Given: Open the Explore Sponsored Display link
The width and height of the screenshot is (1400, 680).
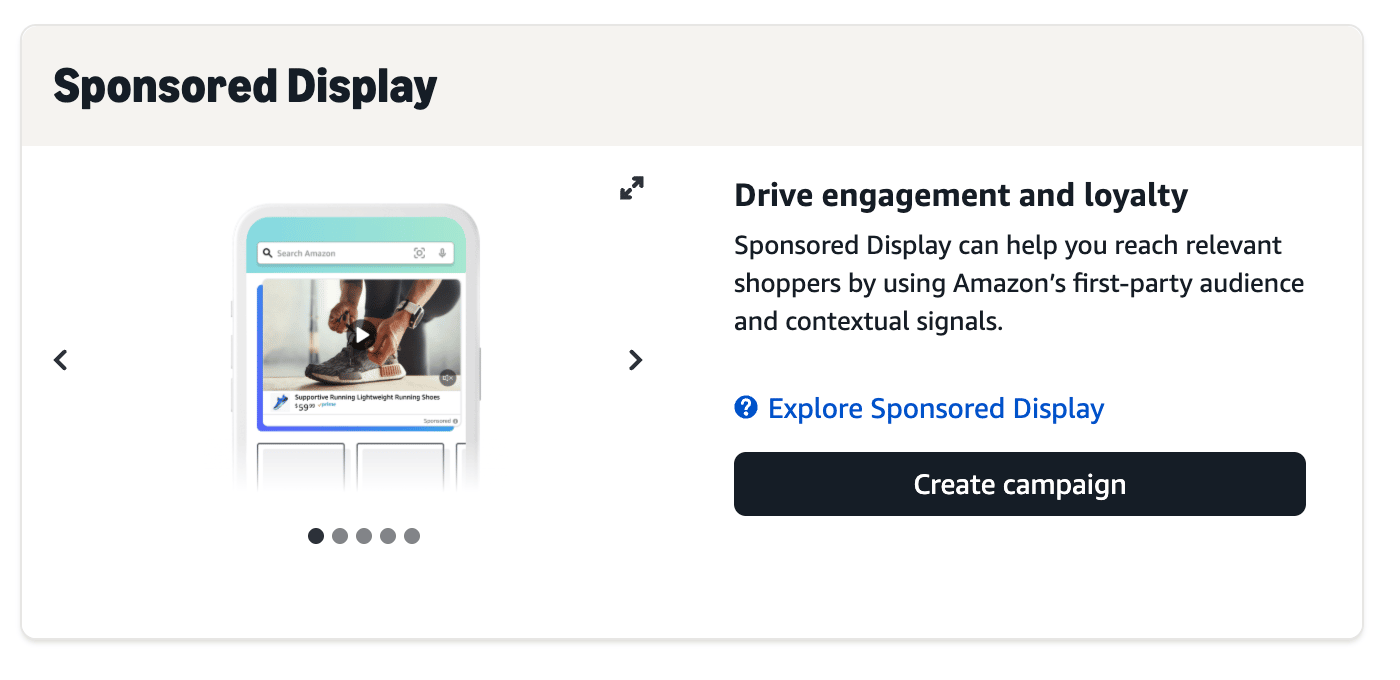Looking at the screenshot, I should 936,408.
